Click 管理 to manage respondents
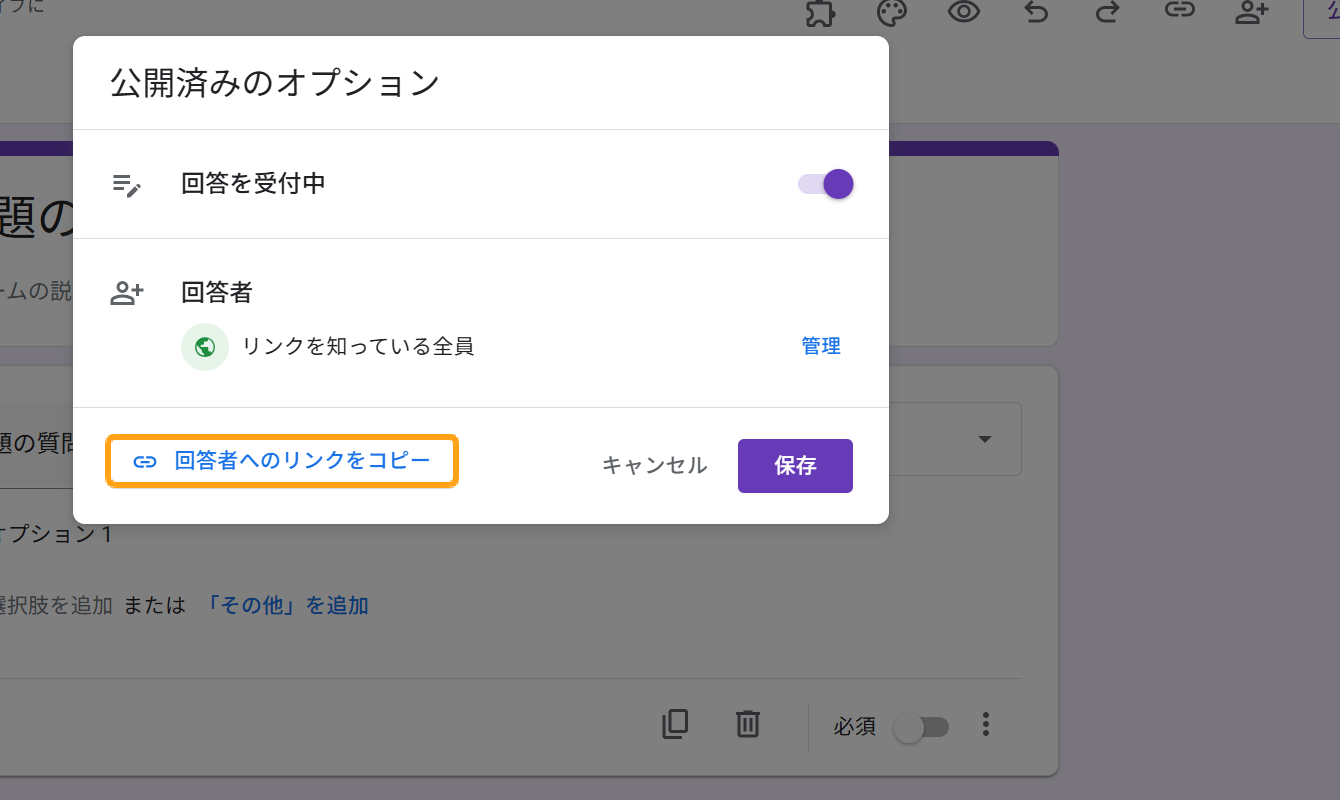Image resolution: width=1340 pixels, height=800 pixels. 820,346
